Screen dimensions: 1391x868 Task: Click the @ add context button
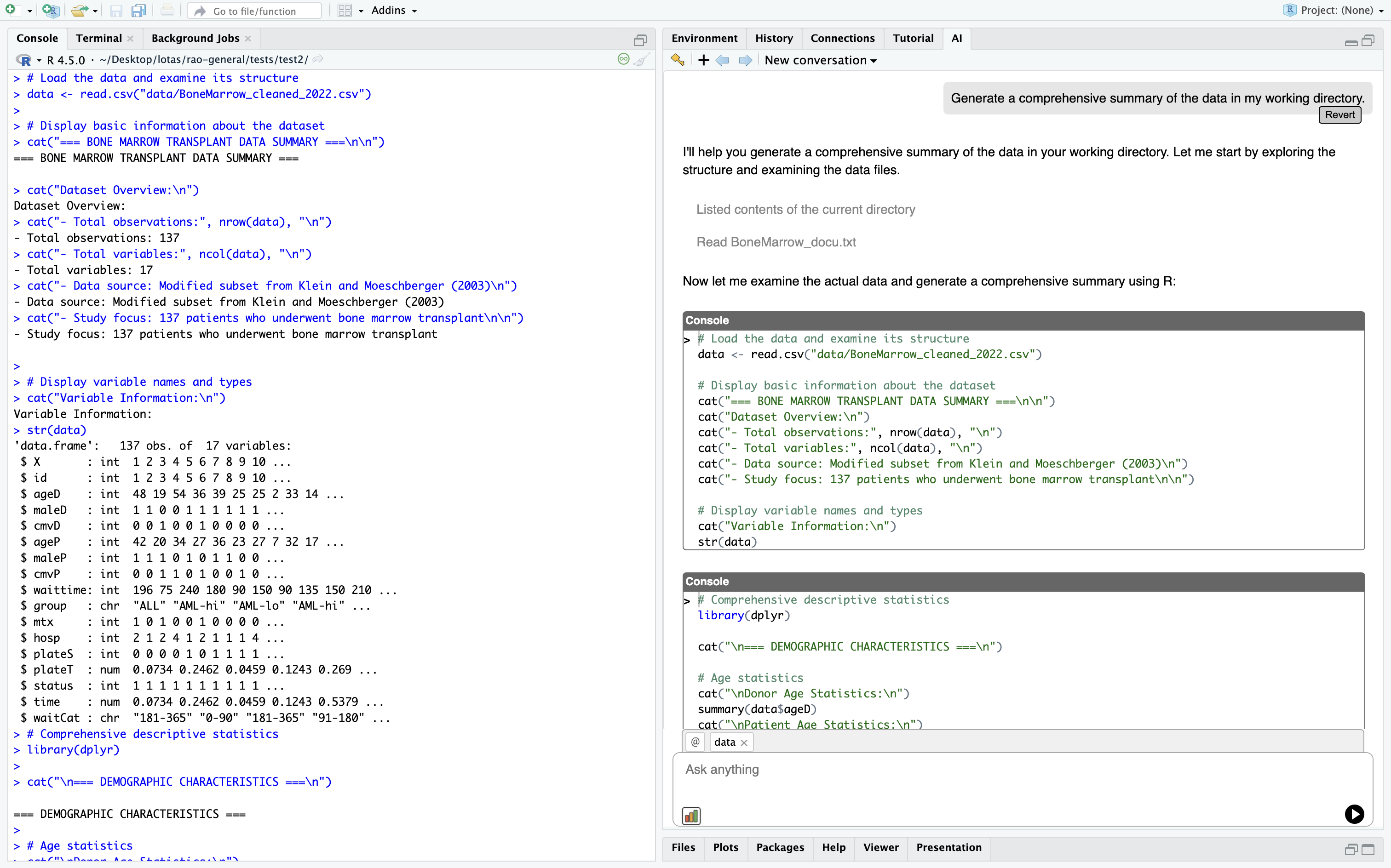695,742
